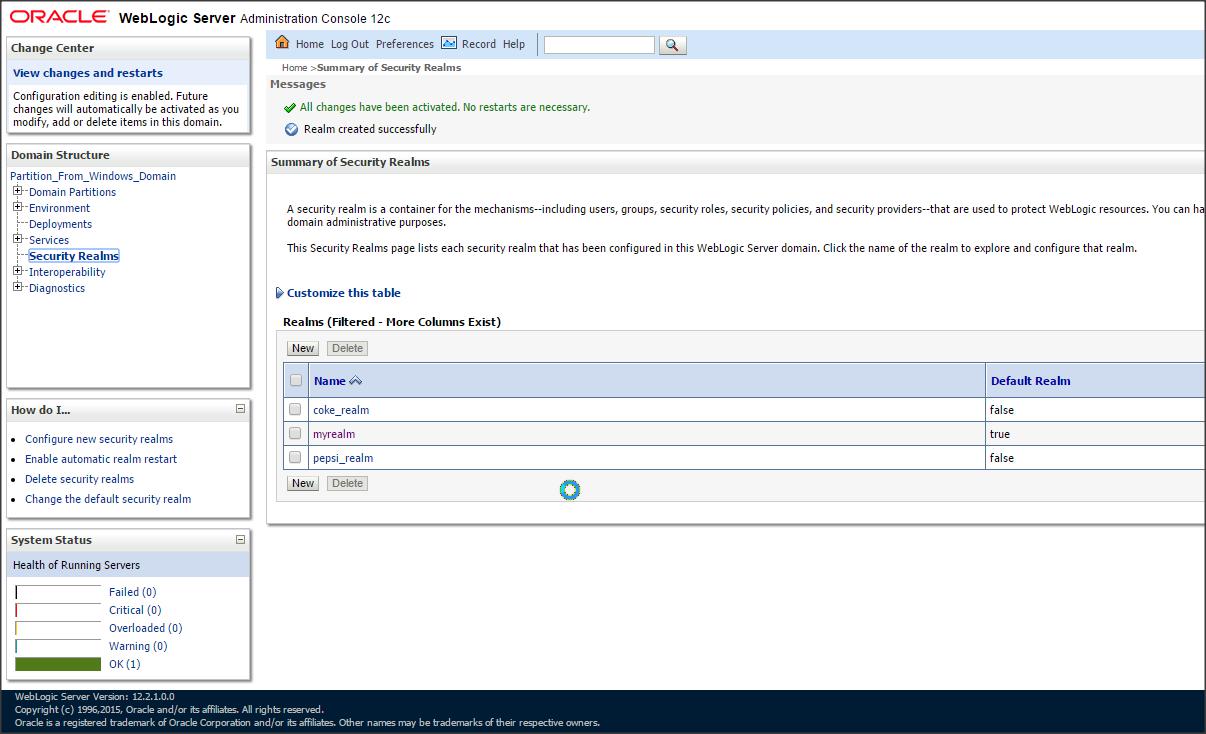
Task: Open Help from the toolbar
Action: pyautogui.click(x=514, y=44)
